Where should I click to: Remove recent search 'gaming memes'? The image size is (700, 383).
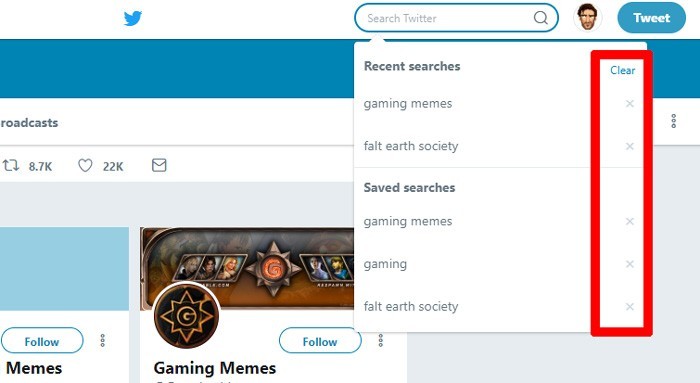point(629,104)
